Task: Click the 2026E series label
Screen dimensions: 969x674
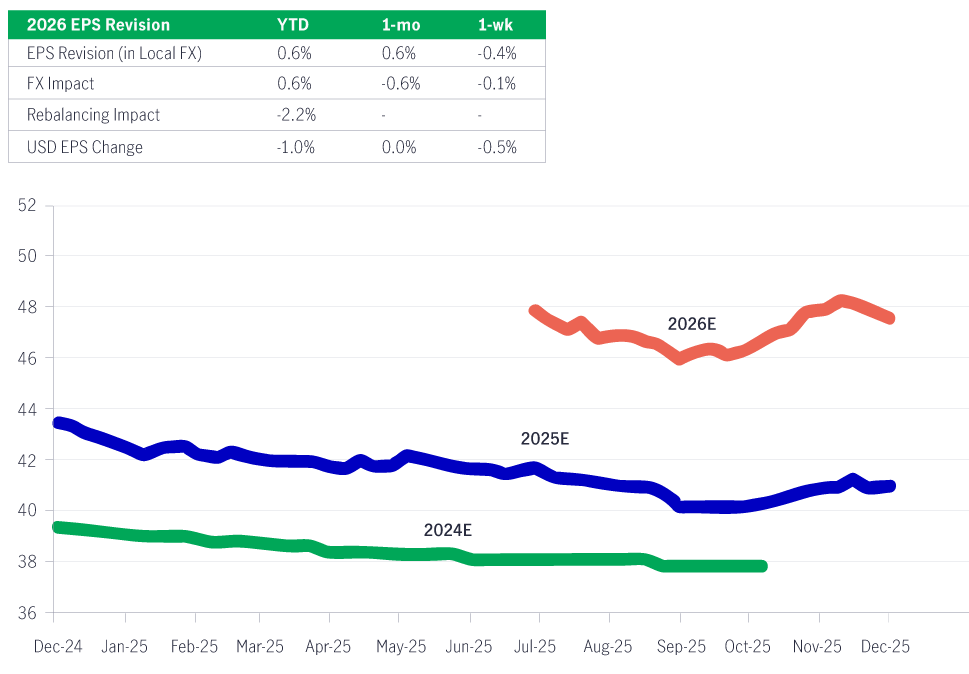Action: [x=692, y=323]
